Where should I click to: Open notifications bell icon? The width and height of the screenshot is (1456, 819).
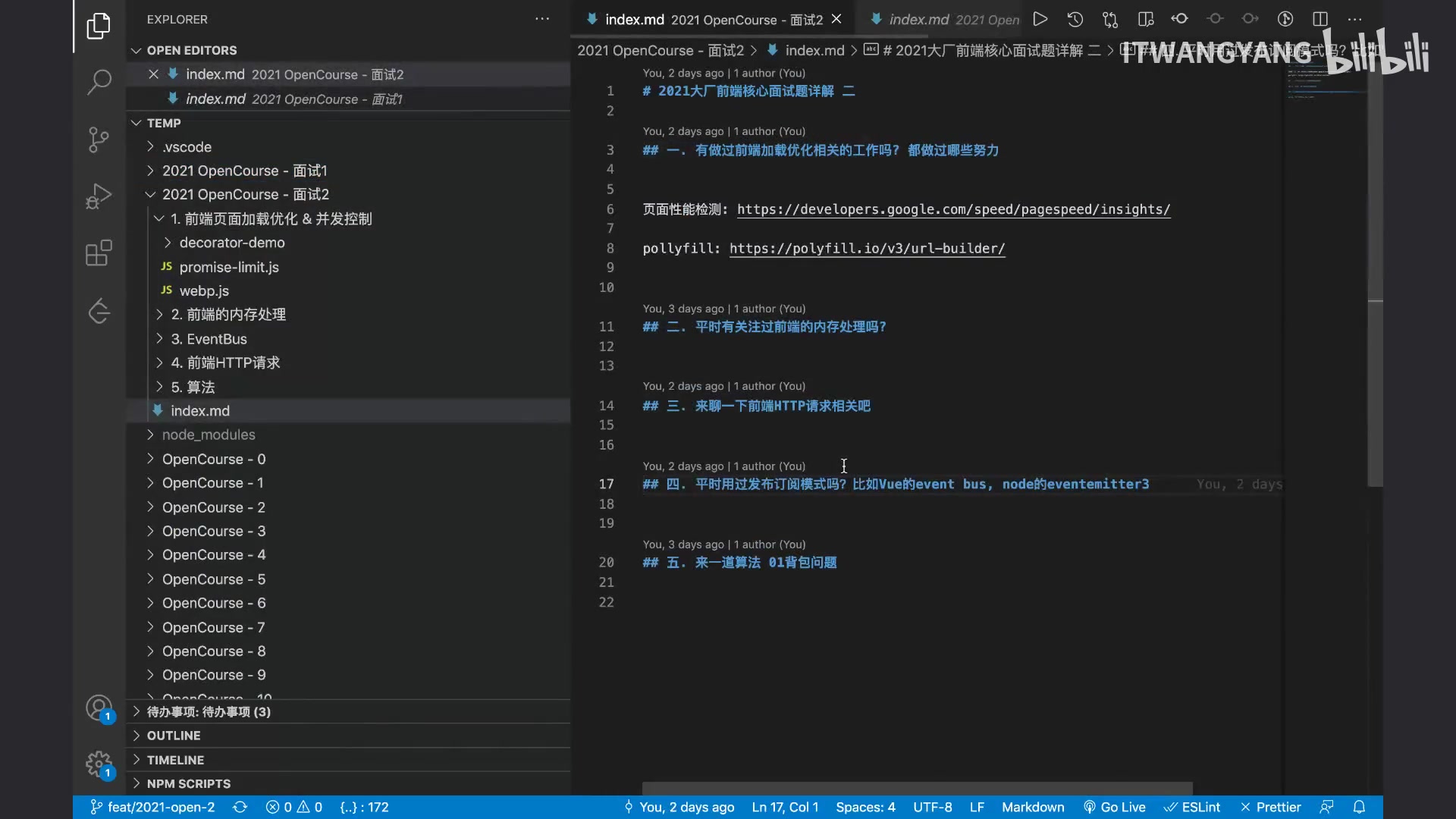1359,807
